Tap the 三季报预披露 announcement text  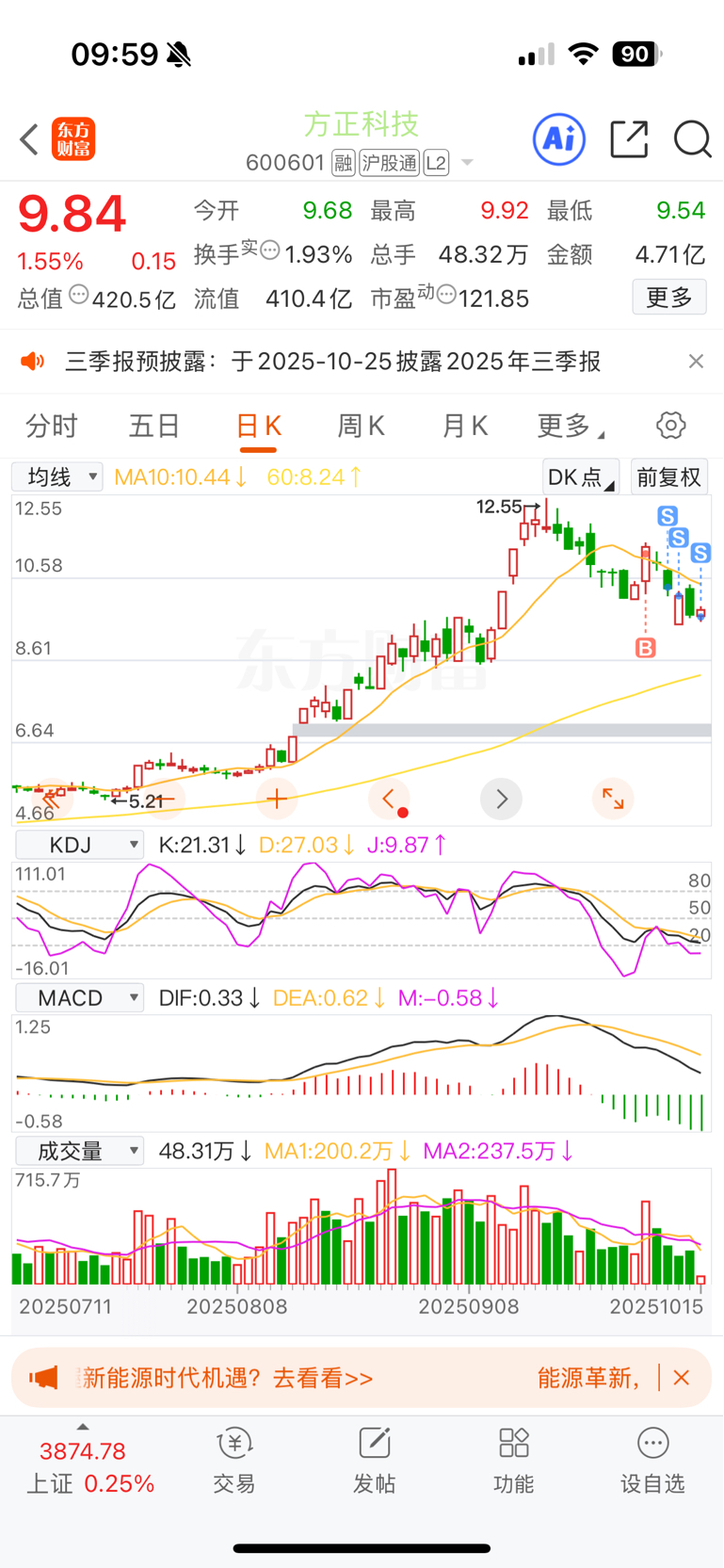pyautogui.click(x=333, y=362)
